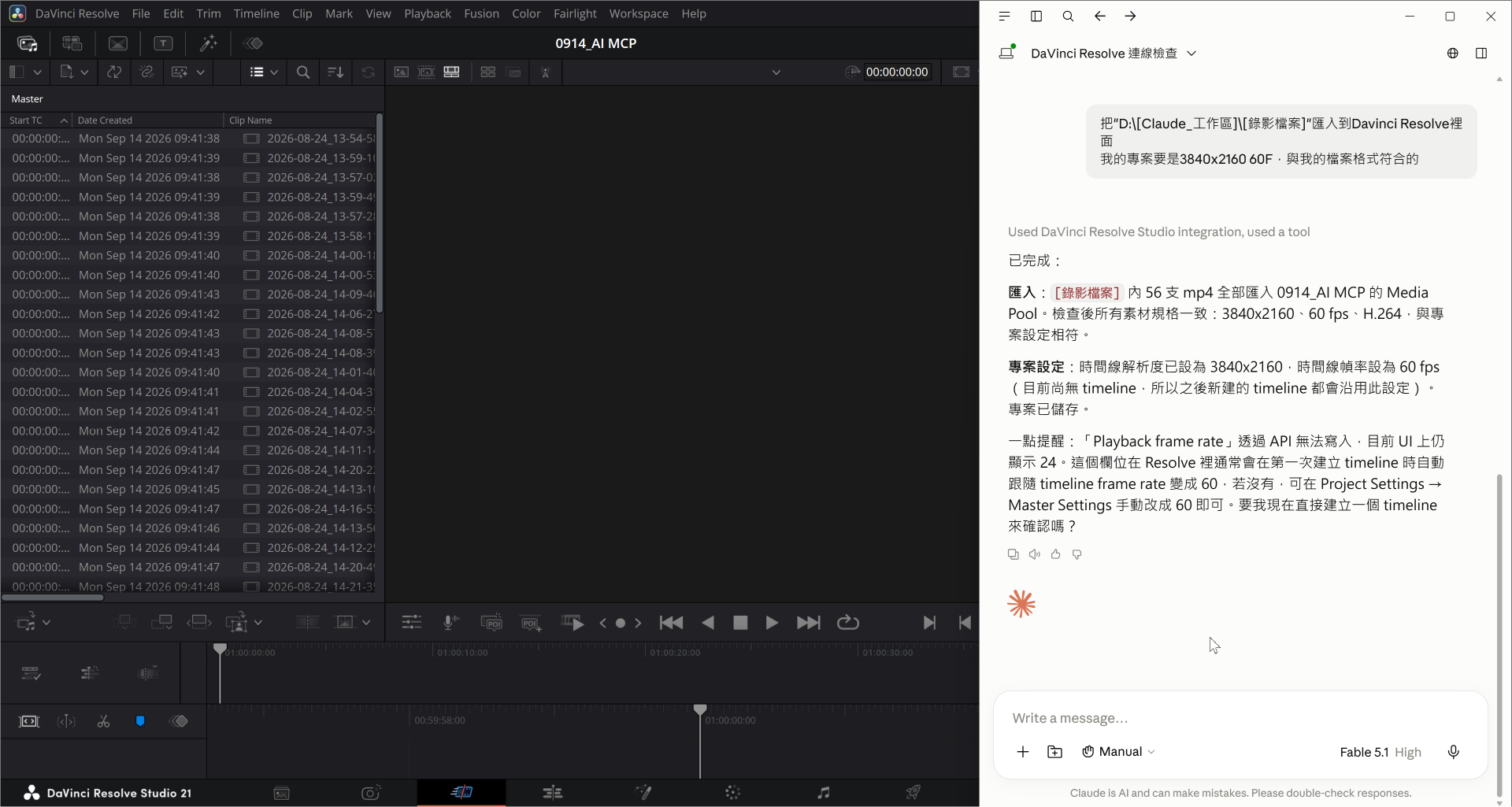The height and width of the screenshot is (807, 1512).
Task: Open the Titles panel icon
Action: coord(163,43)
